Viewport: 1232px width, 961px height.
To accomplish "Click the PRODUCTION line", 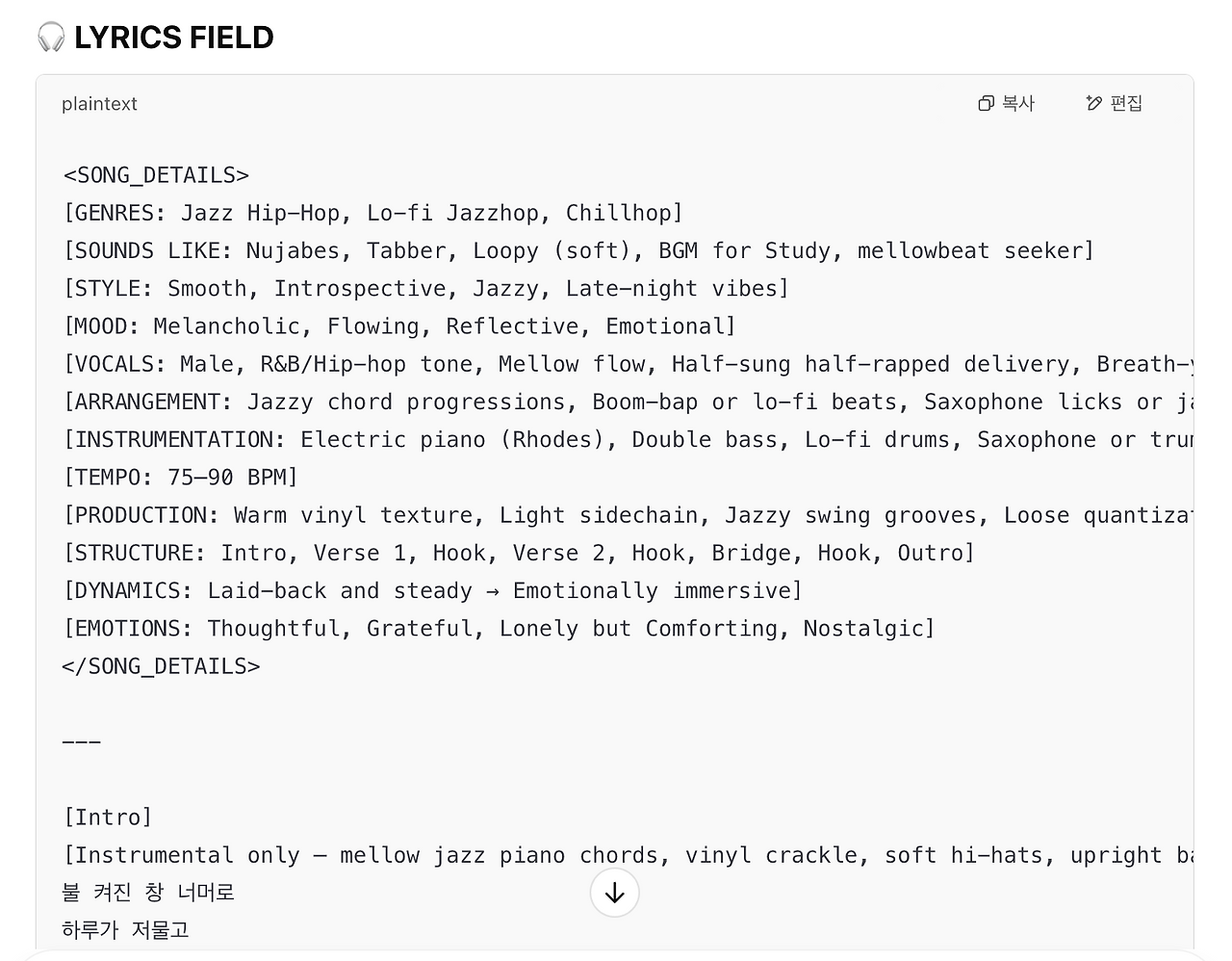I will click(626, 515).
